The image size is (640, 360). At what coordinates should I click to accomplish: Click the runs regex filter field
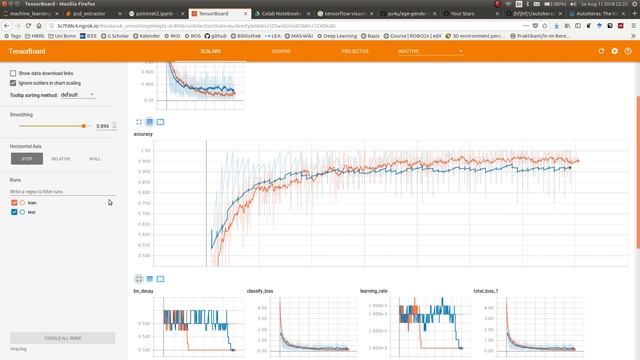(x=63, y=191)
